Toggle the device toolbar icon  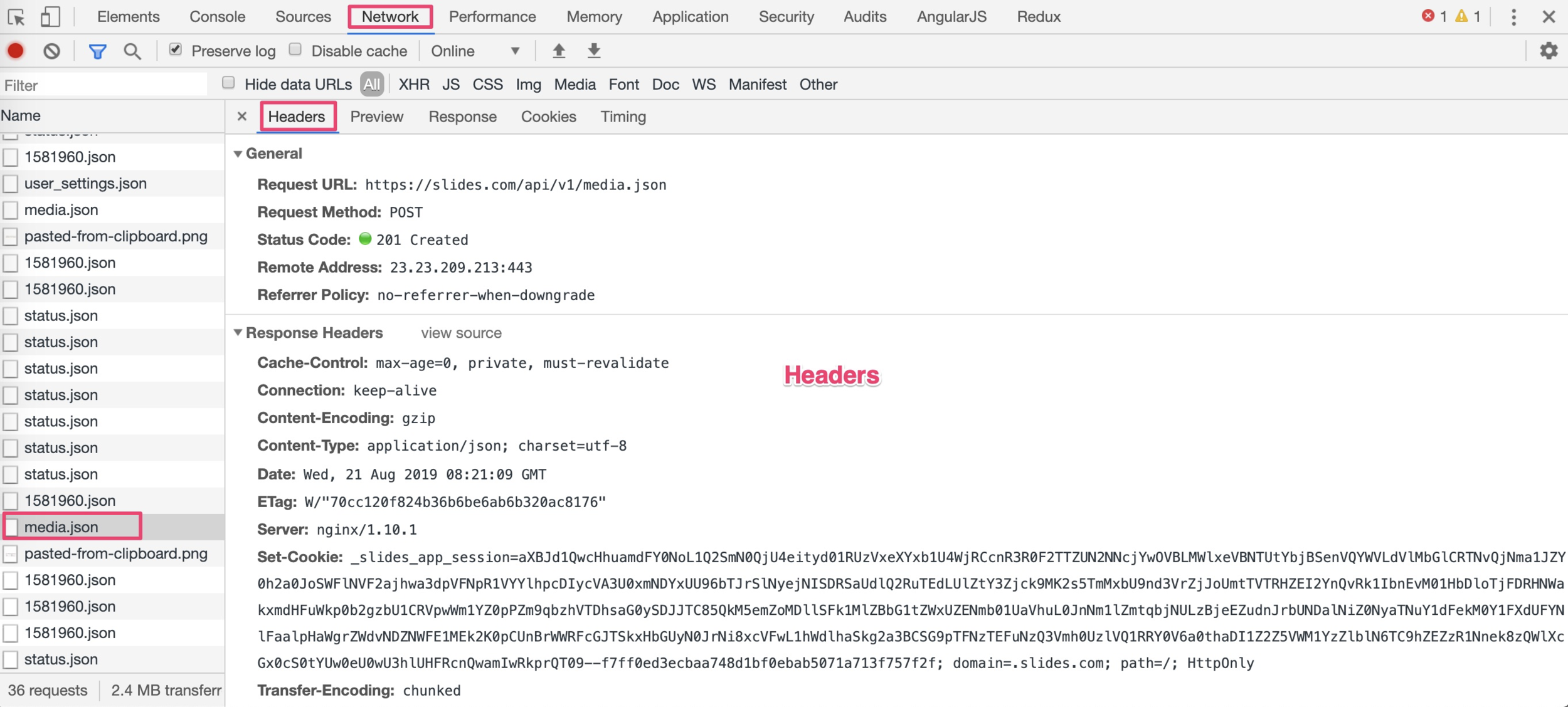[x=50, y=17]
